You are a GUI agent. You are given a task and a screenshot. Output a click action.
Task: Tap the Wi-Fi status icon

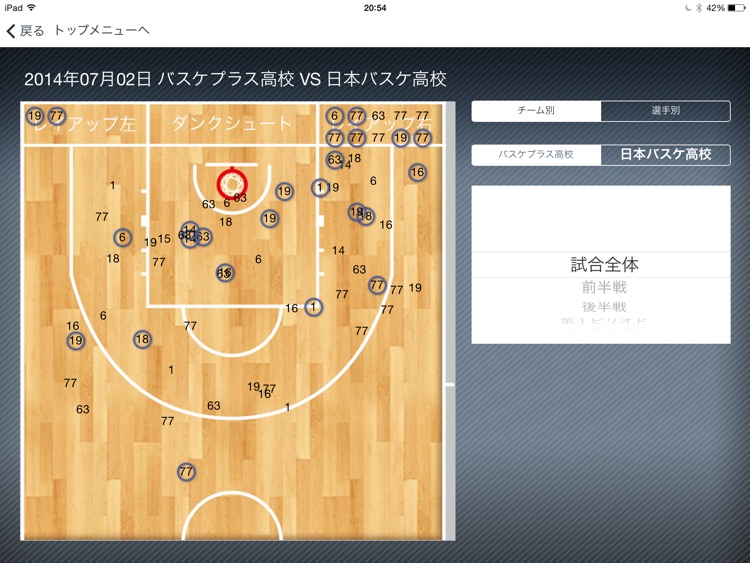(x=32, y=8)
